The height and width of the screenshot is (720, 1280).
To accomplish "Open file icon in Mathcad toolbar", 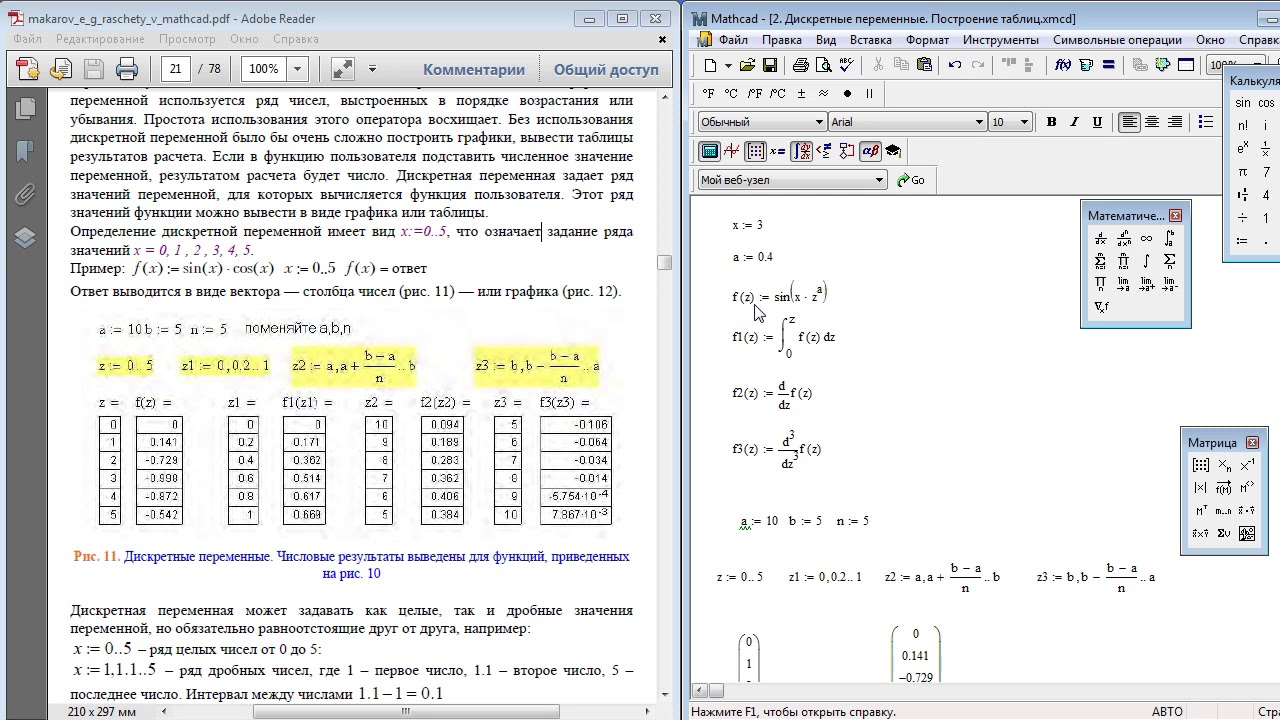I will tap(747, 65).
